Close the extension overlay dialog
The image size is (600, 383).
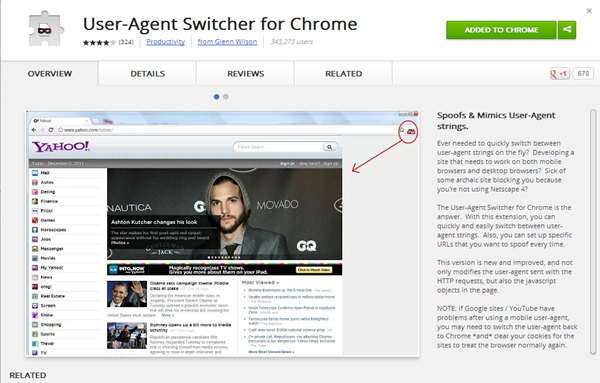(589, 11)
